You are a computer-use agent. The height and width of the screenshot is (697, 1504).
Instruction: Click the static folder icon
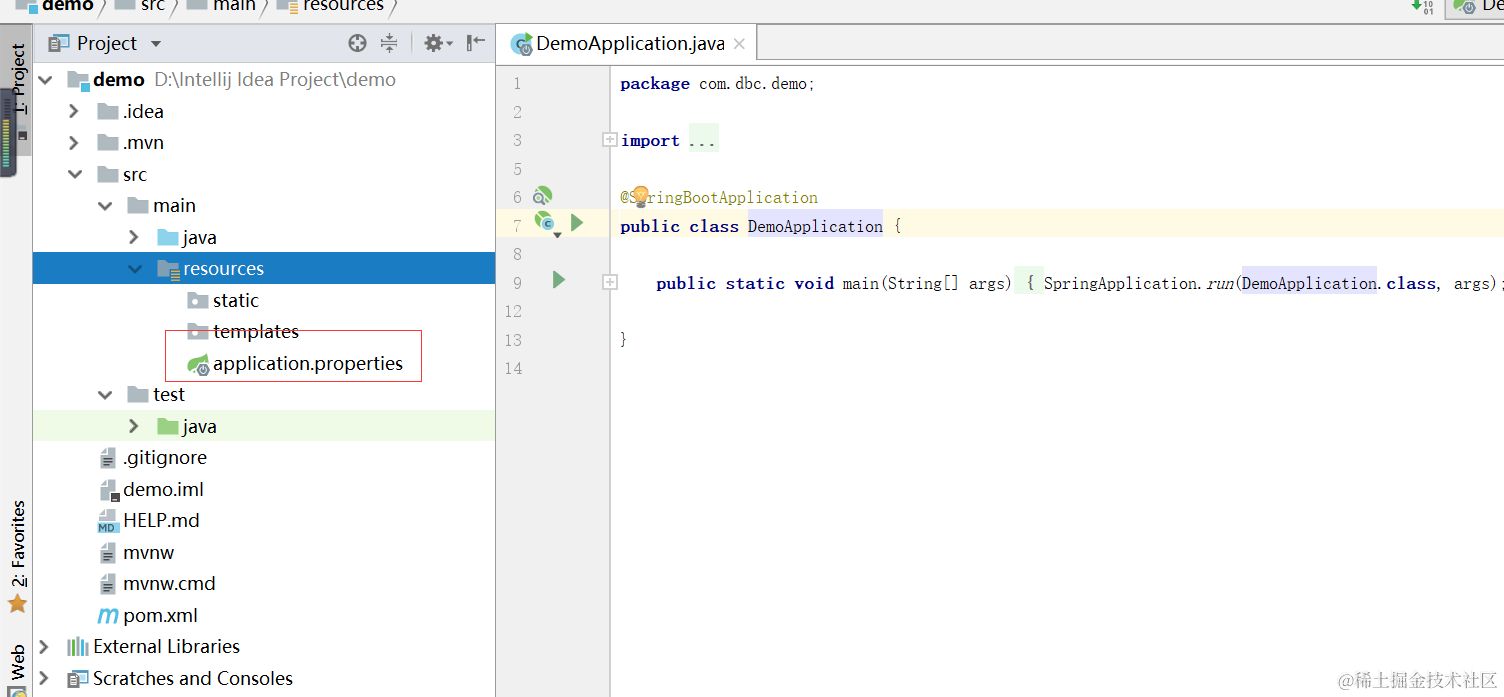click(198, 300)
